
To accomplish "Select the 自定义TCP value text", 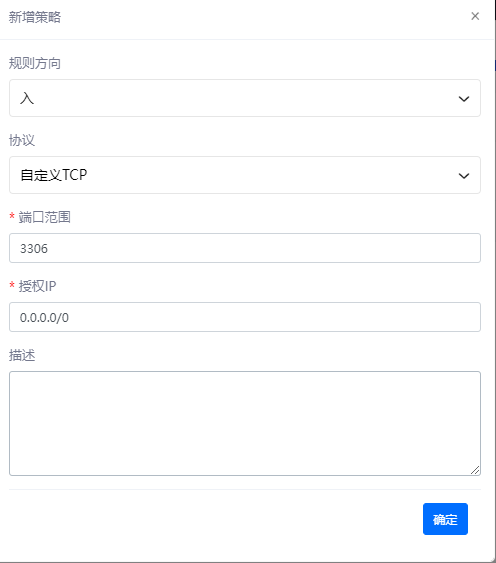I will coord(54,175).
